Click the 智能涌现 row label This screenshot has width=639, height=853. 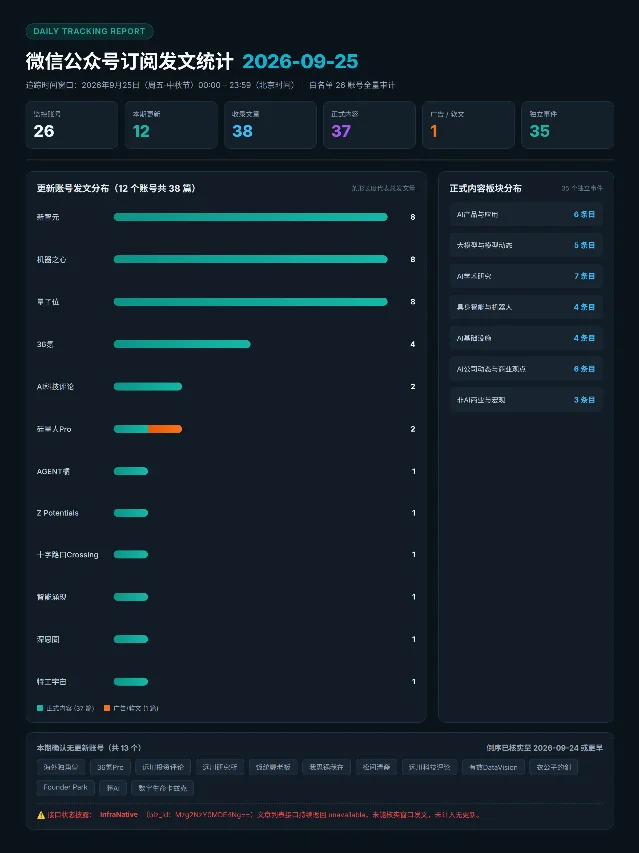[52, 597]
